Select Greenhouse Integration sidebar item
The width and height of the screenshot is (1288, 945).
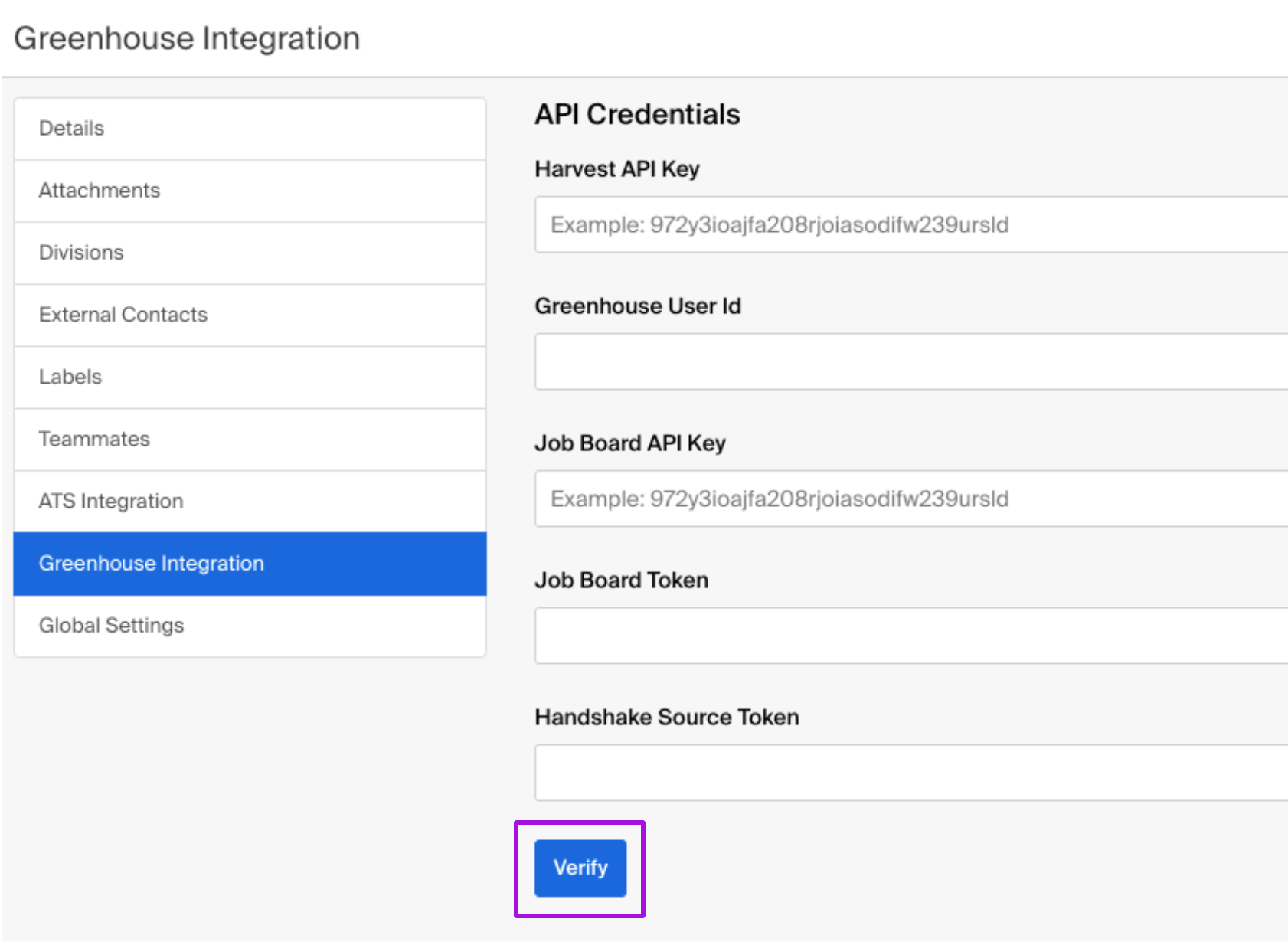250,564
